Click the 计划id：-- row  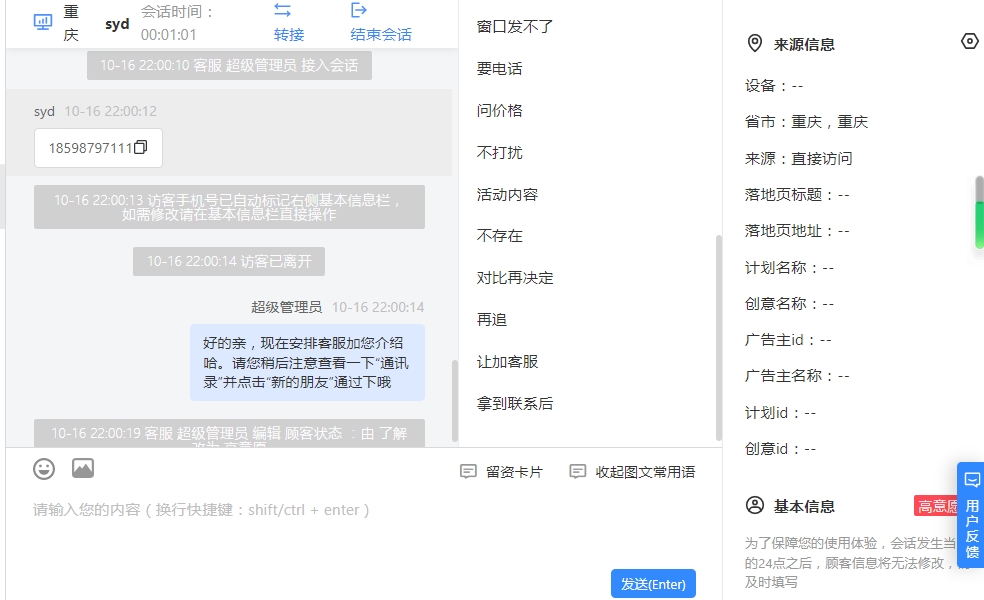tap(781, 412)
